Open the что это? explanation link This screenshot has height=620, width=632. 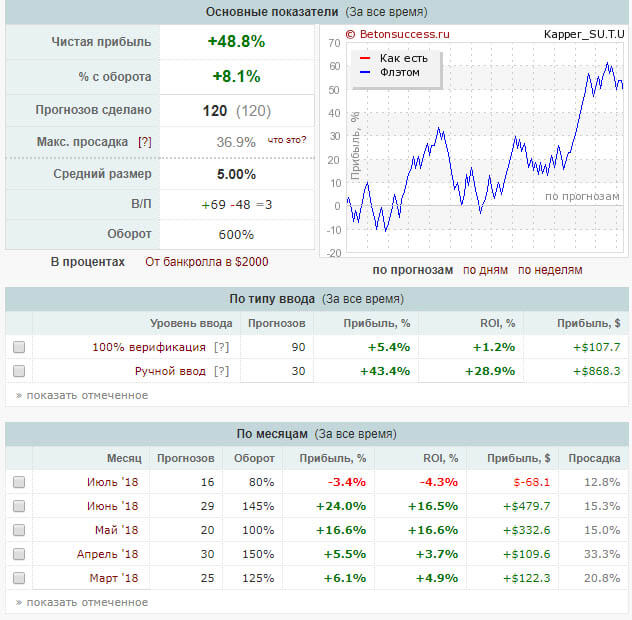click(x=288, y=140)
